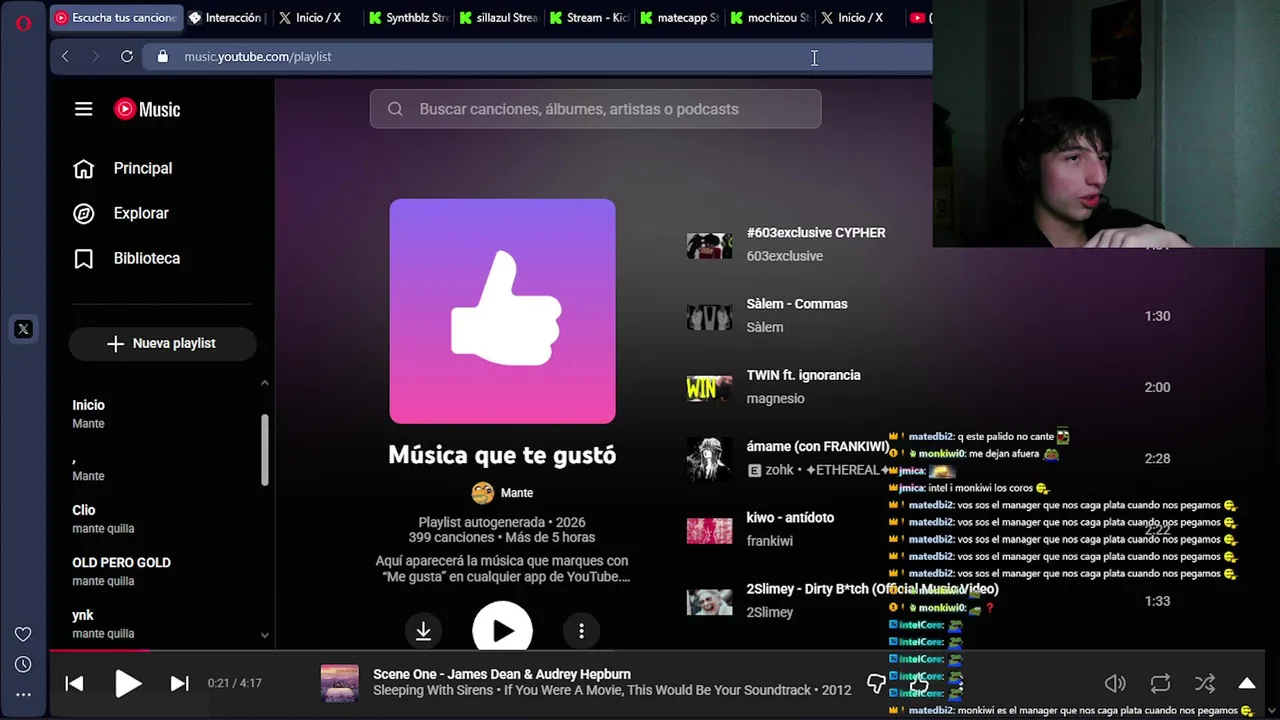This screenshot has width=1280, height=720.
Task: Toggle shuffle mode
Action: tap(1205, 683)
